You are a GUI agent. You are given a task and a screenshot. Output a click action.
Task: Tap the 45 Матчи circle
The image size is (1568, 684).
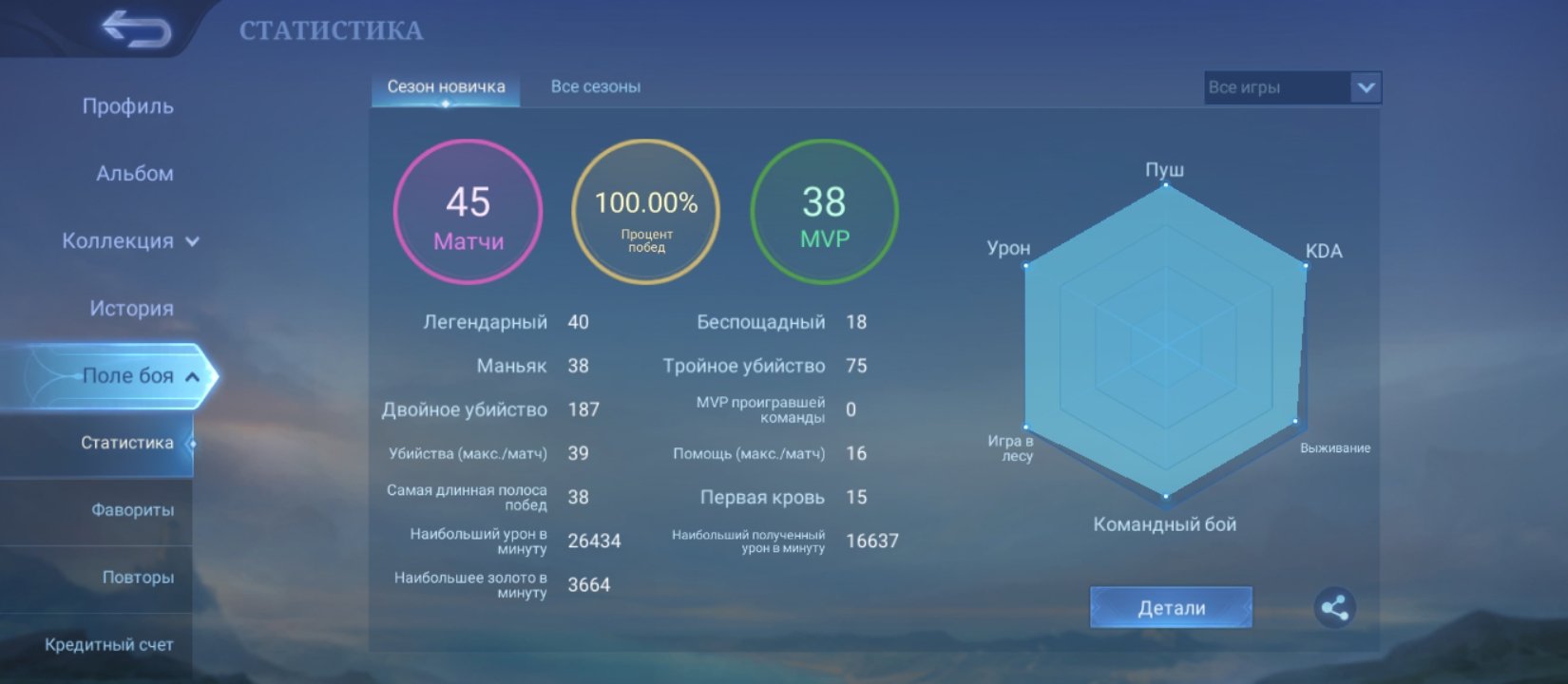(x=468, y=212)
